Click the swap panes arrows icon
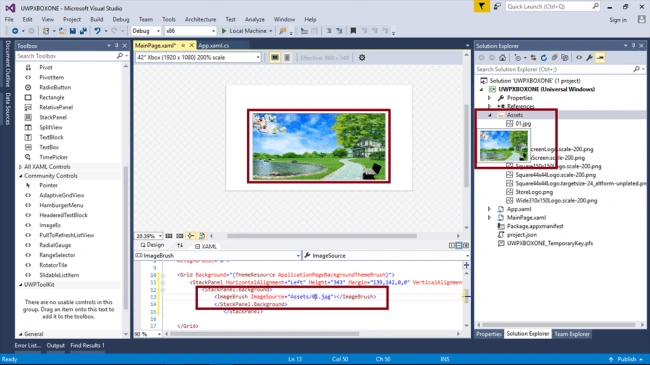Image resolution: width=650 pixels, height=365 pixels. tap(180, 246)
